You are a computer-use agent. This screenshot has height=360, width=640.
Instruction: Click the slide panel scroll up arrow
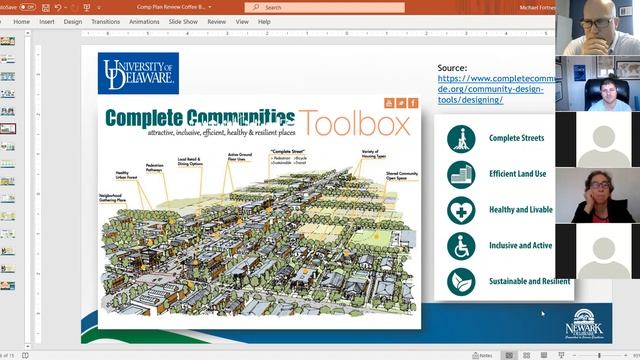(x=28, y=33)
